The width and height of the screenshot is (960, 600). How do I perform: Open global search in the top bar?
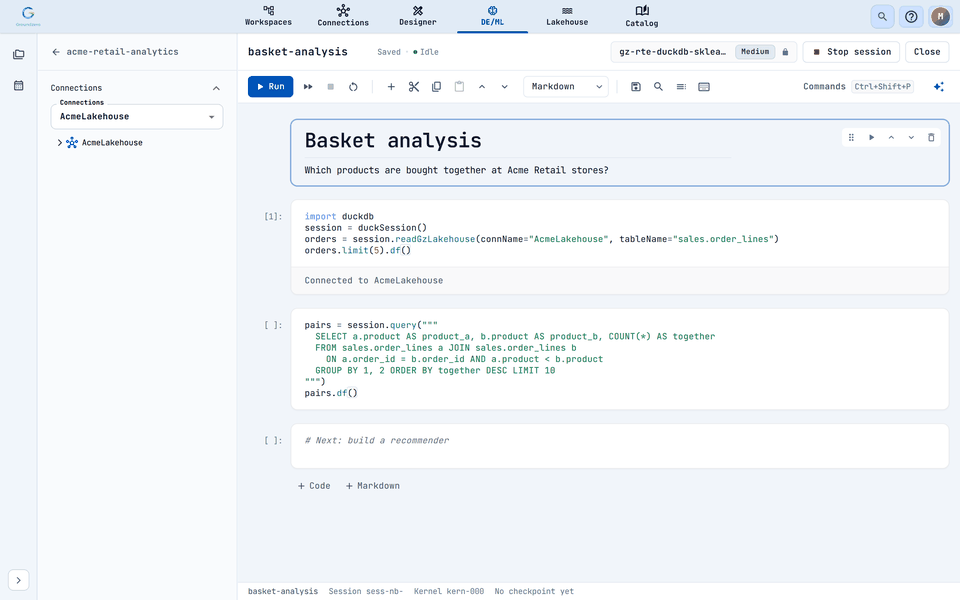pos(882,17)
